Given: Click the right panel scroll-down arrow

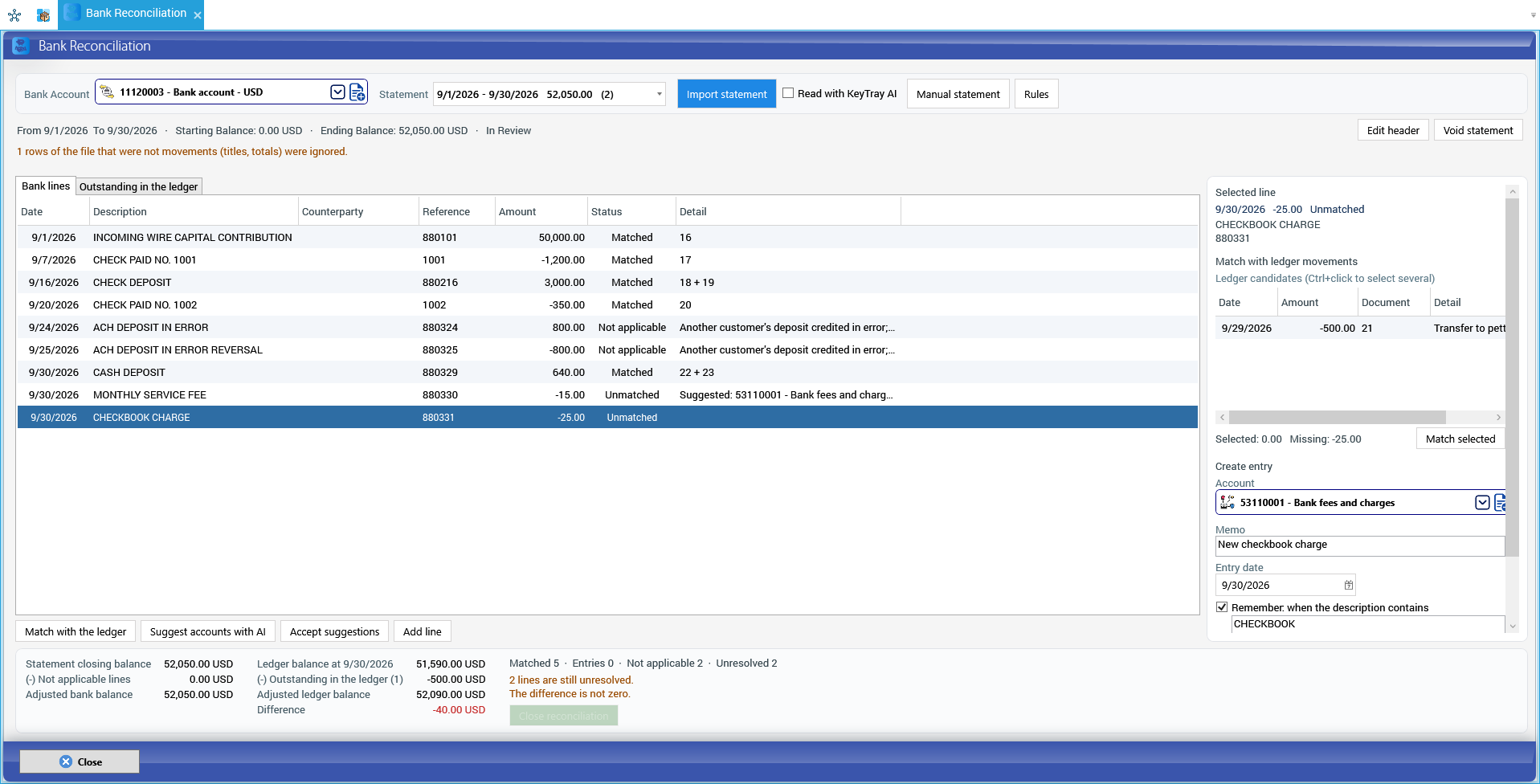Looking at the screenshot, I should [x=1513, y=627].
